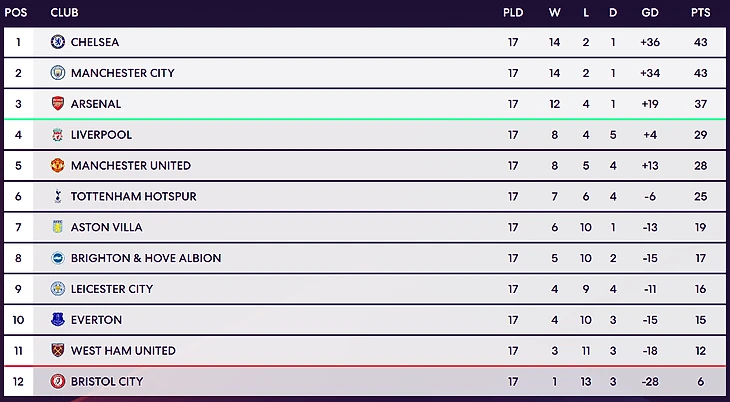This screenshot has height=402, width=730.
Task: Click the Liverpool club crest icon
Action: (57, 135)
